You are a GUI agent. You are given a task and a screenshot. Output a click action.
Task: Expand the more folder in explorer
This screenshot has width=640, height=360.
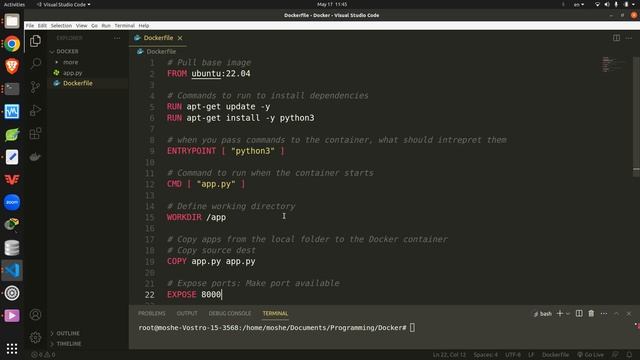point(71,62)
